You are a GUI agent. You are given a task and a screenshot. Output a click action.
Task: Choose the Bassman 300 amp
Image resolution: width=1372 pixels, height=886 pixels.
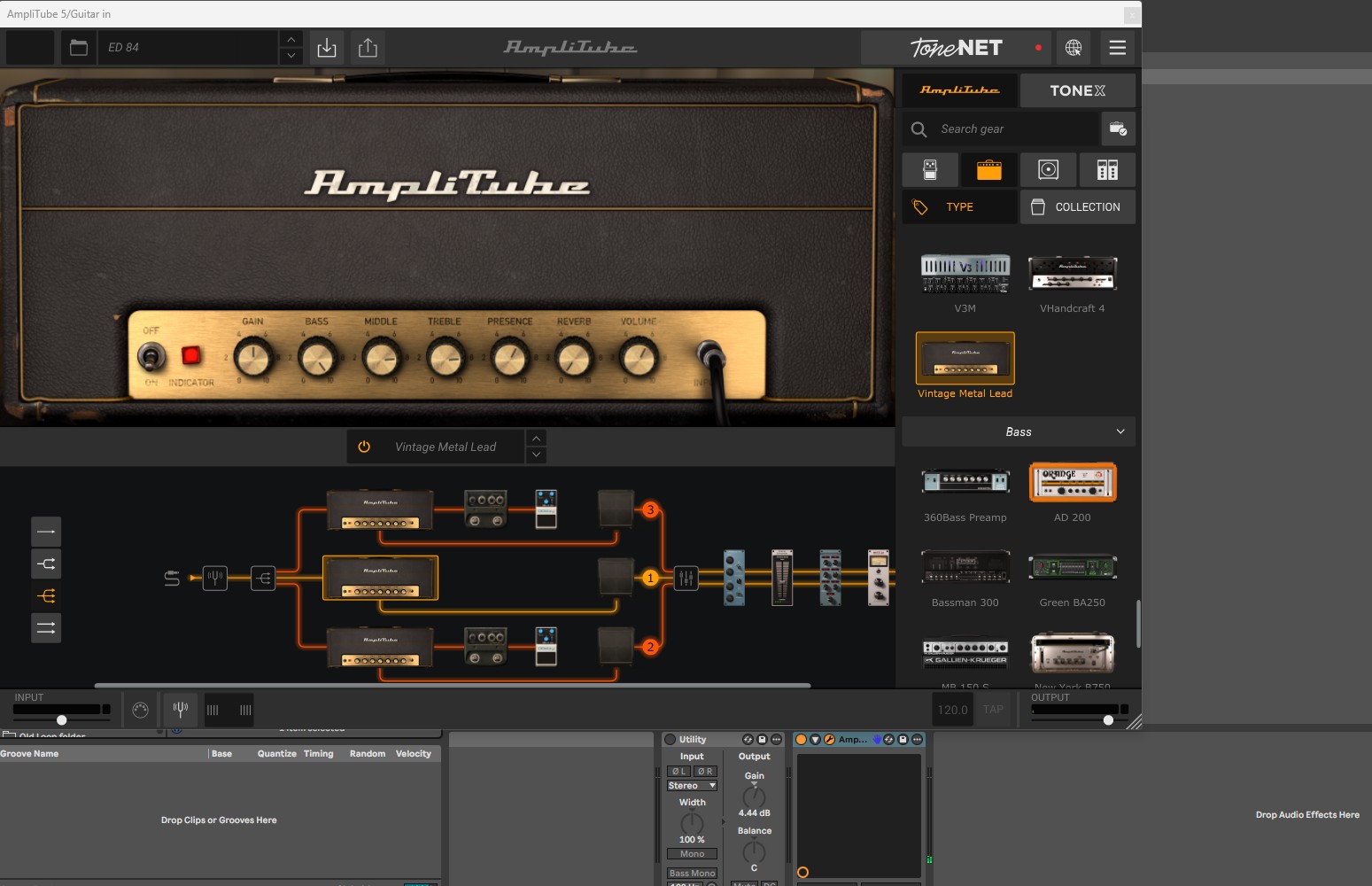coord(965,567)
